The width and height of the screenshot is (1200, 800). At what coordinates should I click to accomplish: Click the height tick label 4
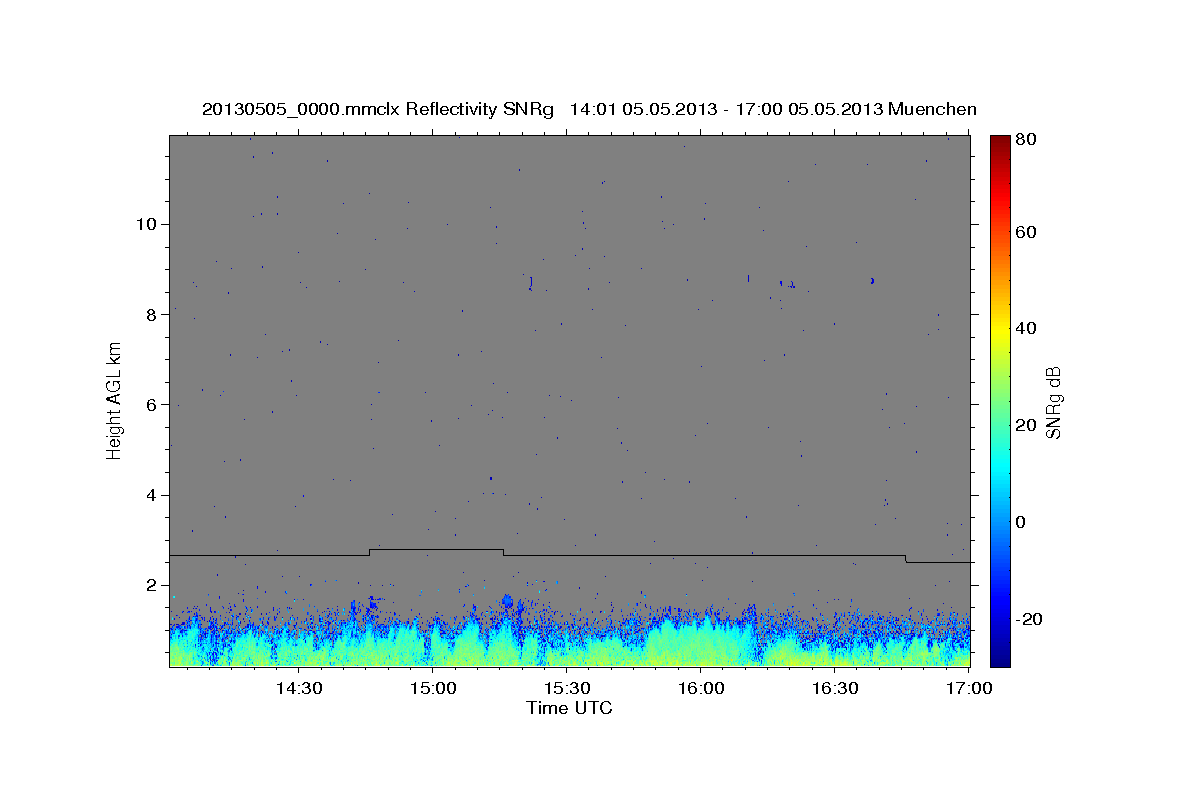click(x=153, y=495)
